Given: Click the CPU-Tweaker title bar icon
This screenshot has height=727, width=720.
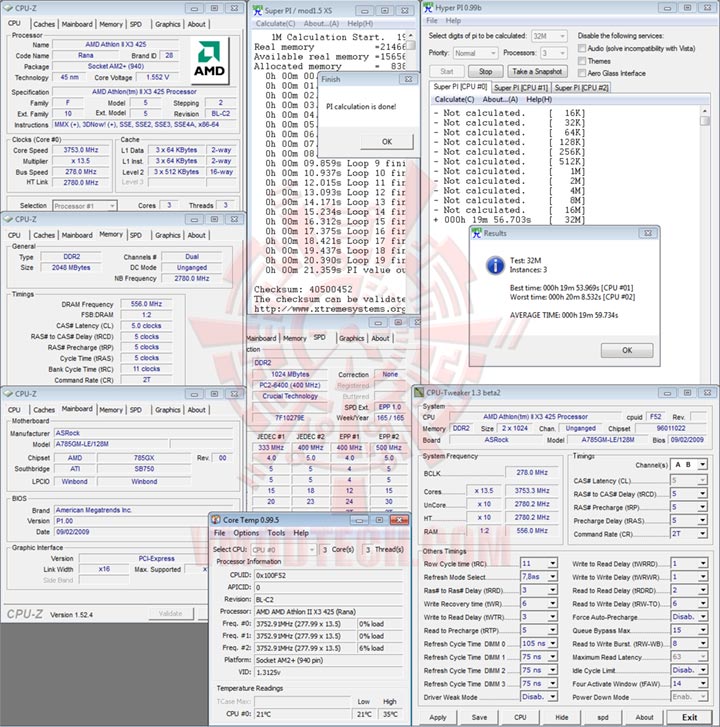Looking at the screenshot, I should [x=419, y=393].
